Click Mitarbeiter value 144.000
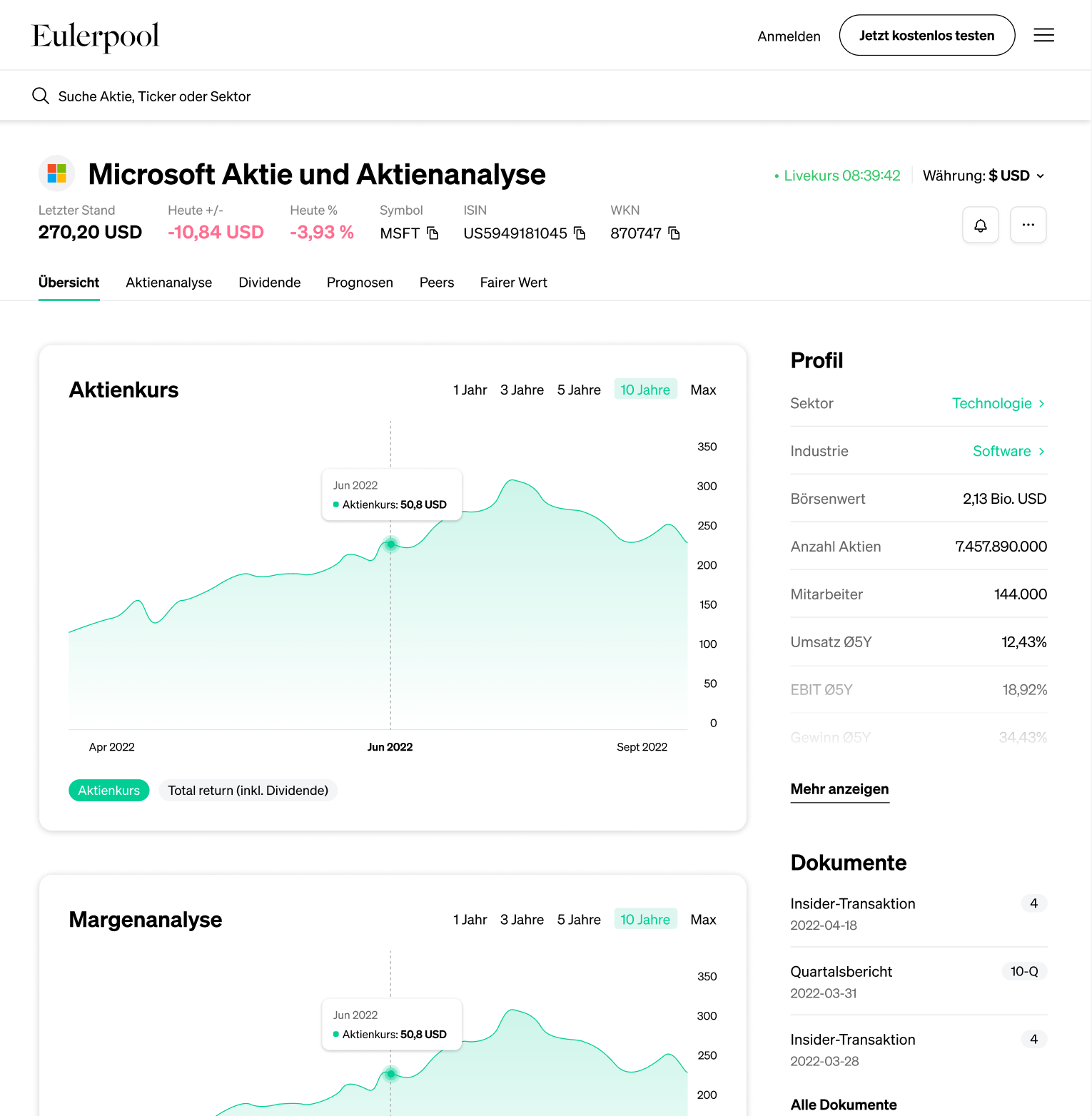 (x=1020, y=594)
